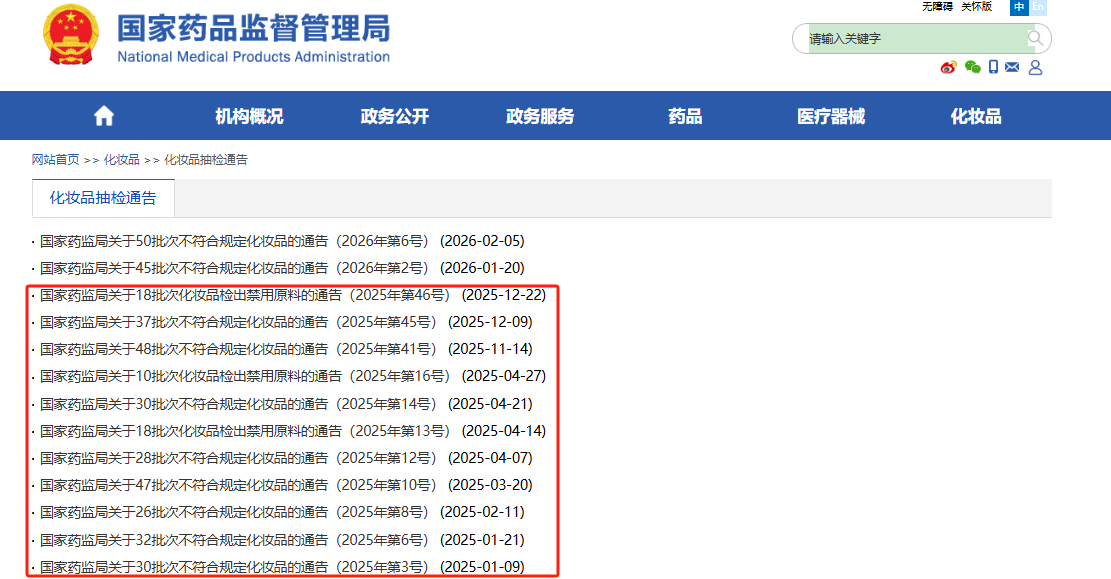The width and height of the screenshot is (1111, 579).
Task: Switch to the 化妆品抽检通告 tab
Action: pos(103,197)
